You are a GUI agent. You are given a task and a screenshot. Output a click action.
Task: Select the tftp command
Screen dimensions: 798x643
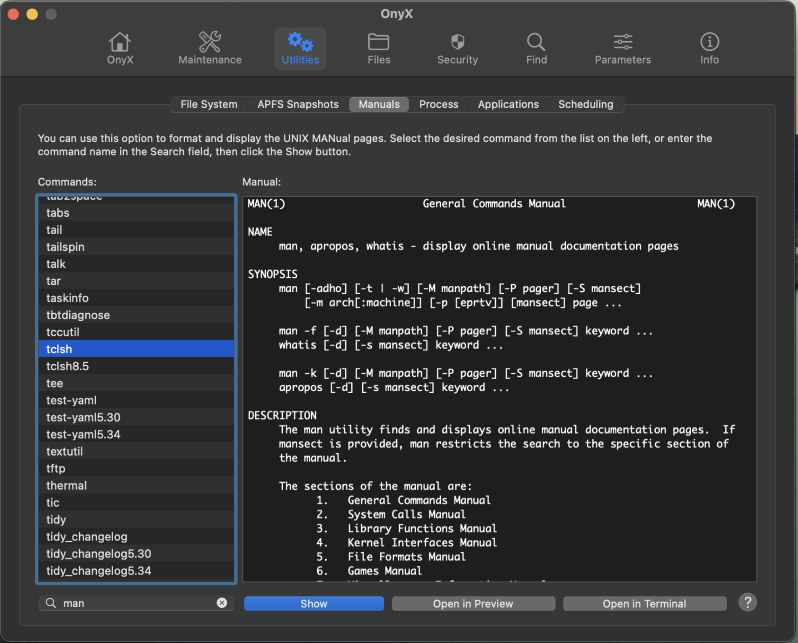pyautogui.click(x=136, y=468)
